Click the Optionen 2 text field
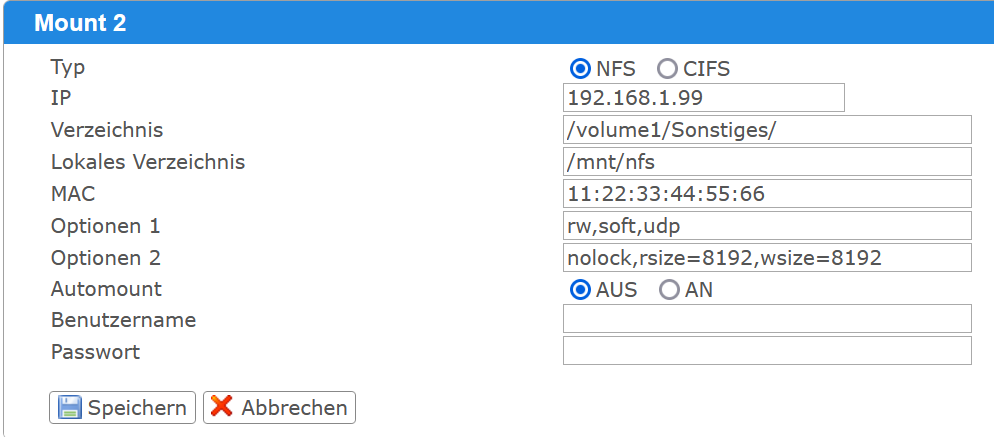This screenshot has width=994, height=437. (x=767, y=258)
